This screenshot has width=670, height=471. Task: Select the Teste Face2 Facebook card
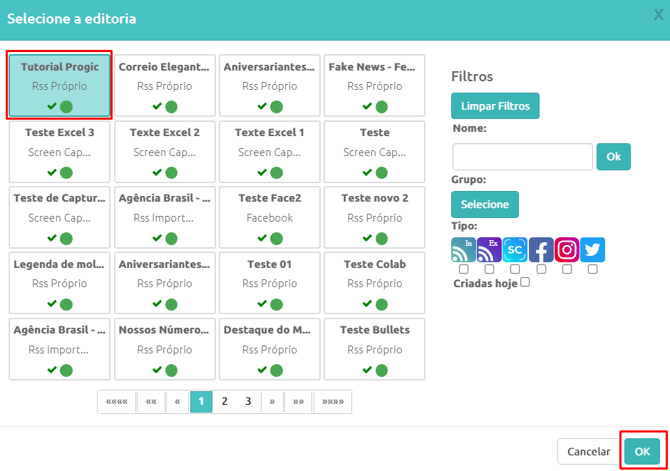tap(270, 217)
